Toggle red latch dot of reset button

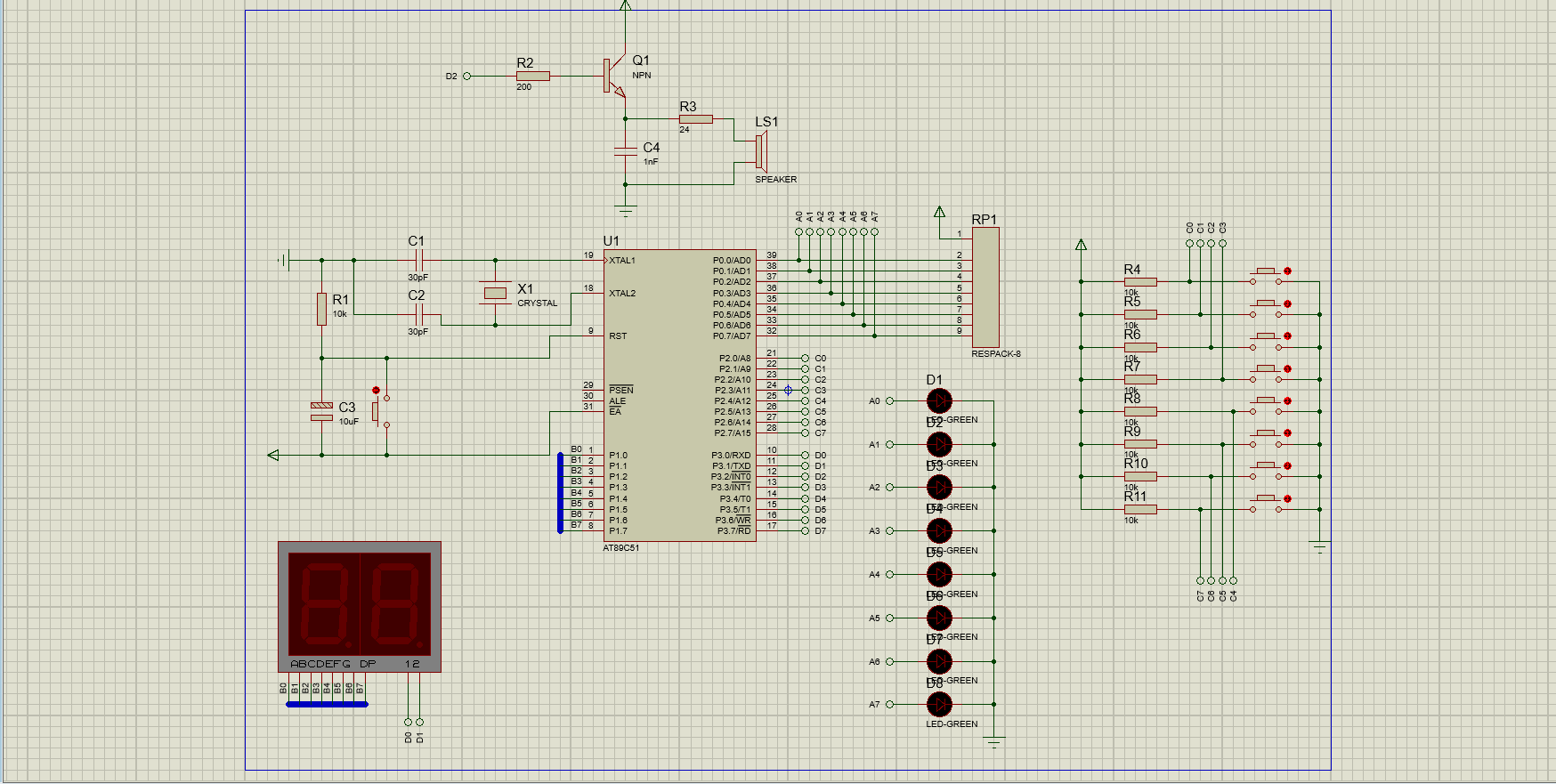pyautogui.click(x=376, y=390)
